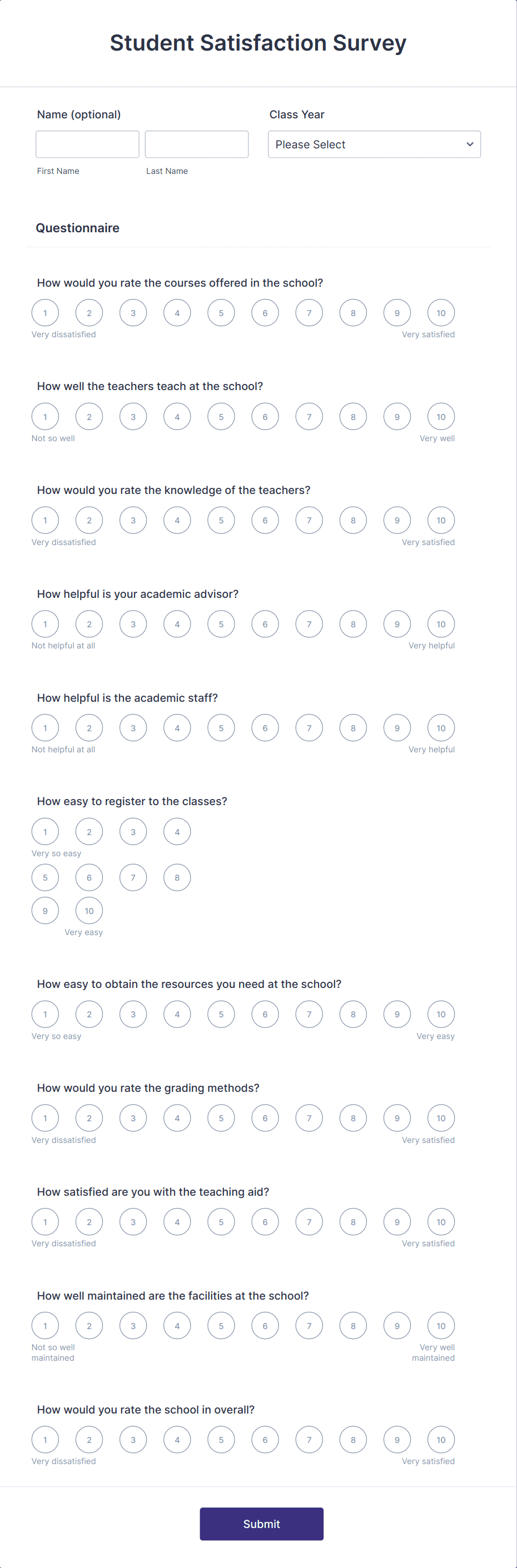
Task: Select rating 8 for facilities maintenance question
Action: pyautogui.click(x=352, y=1325)
